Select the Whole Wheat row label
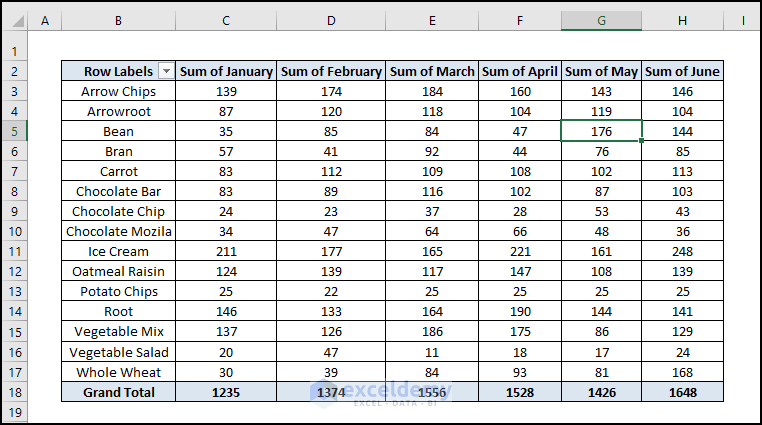The height and width of the screenshot is (425, 762). (118, 372)
